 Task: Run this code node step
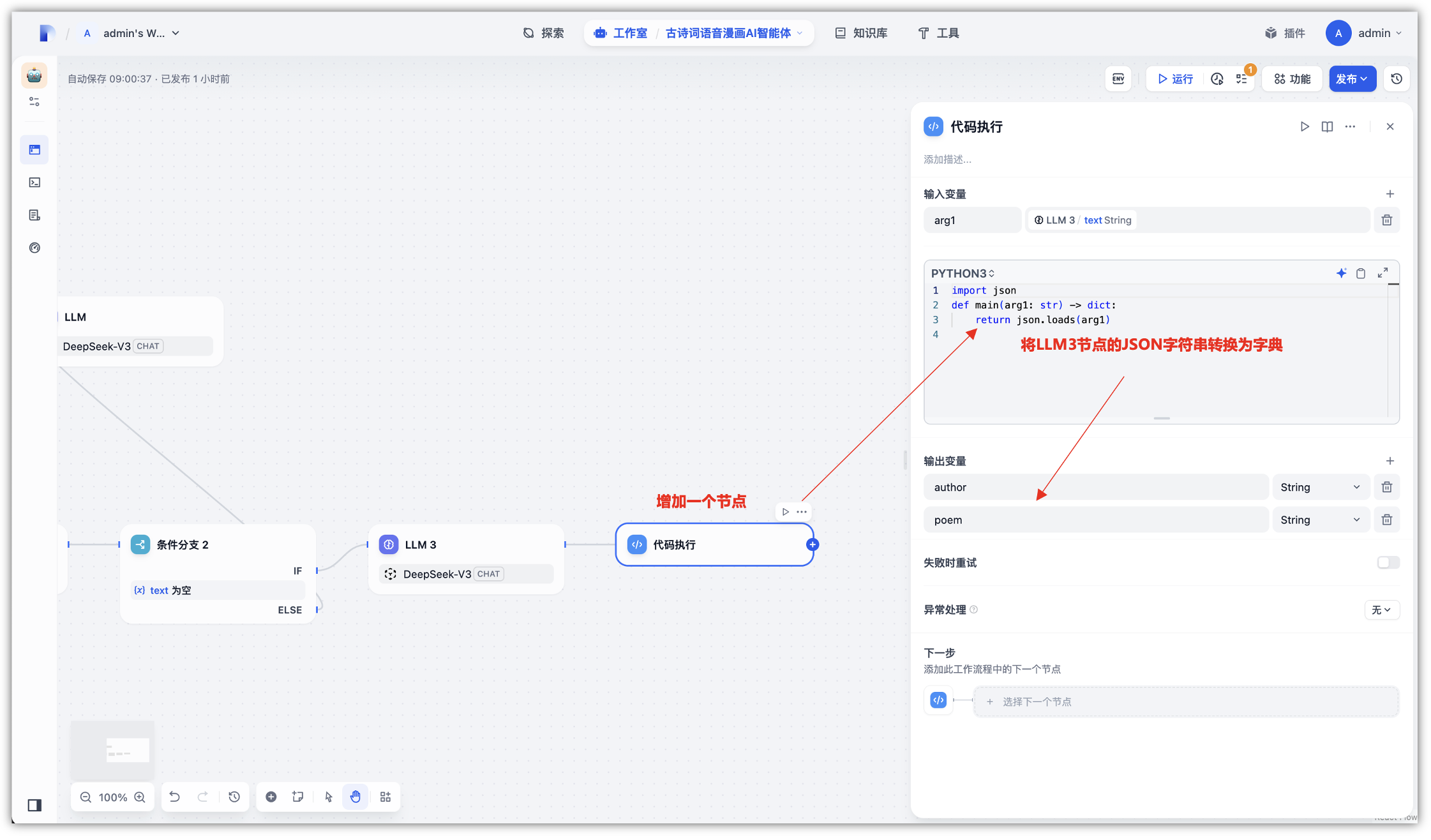click(x=1304, y=126)
